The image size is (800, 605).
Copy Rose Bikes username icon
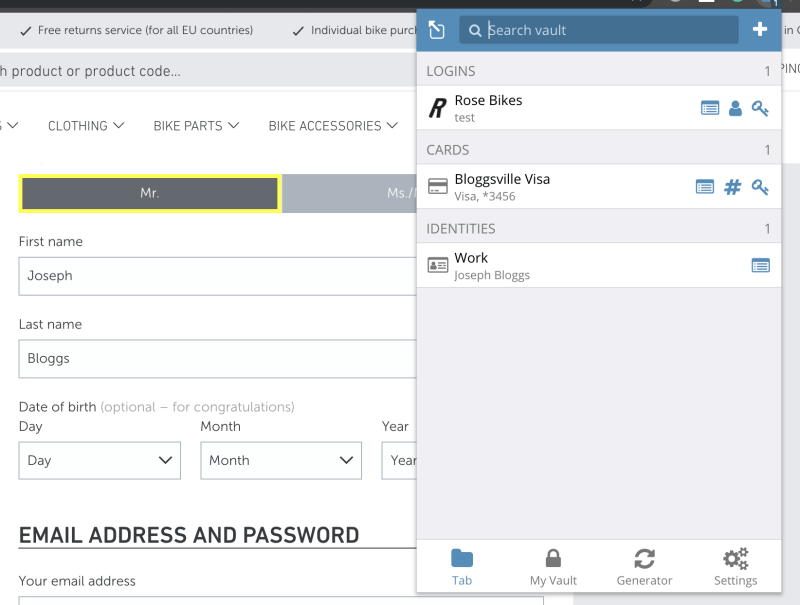[x=735, y=108]
